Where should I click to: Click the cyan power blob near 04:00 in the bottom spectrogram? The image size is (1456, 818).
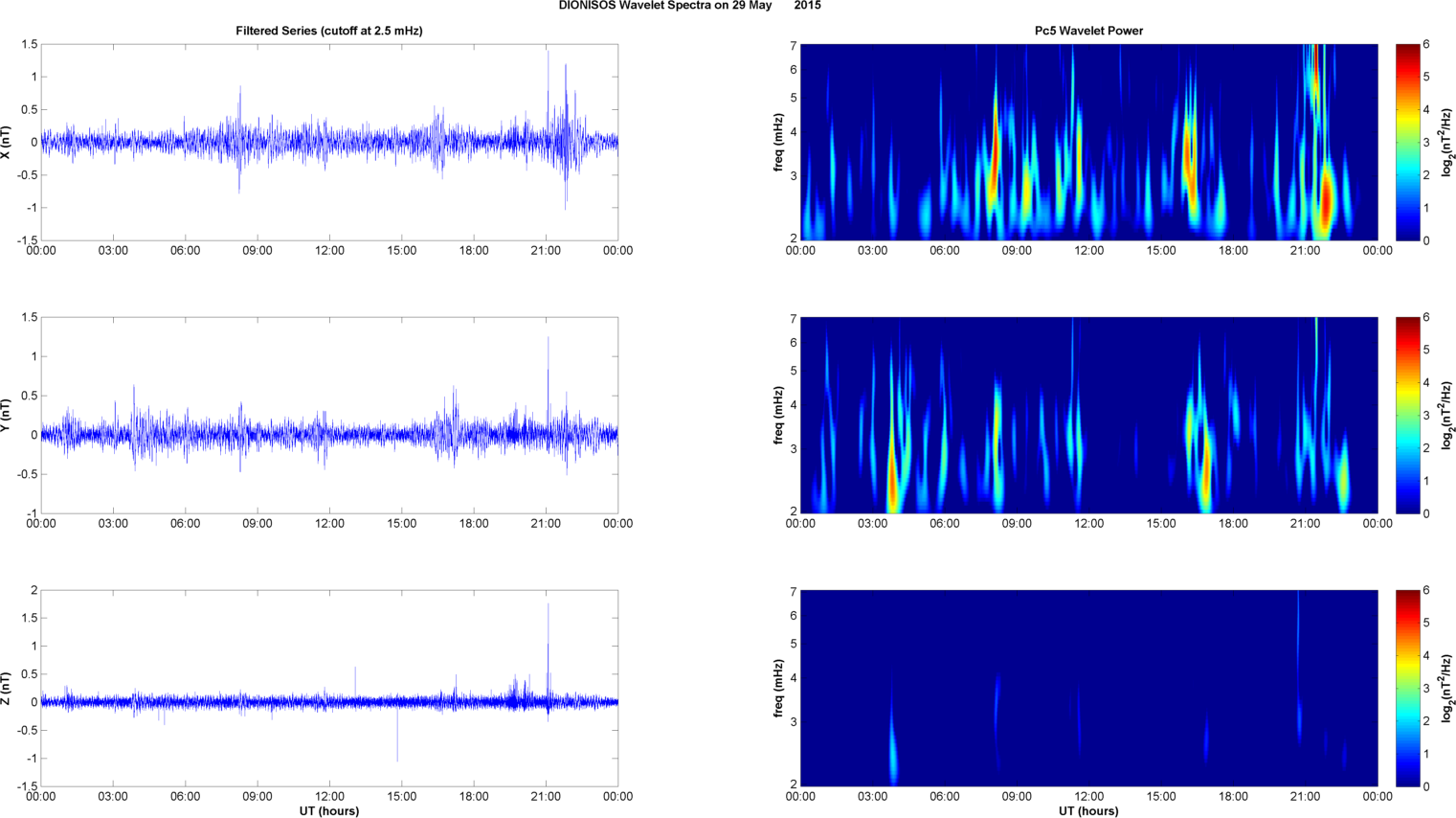point(893,757)
